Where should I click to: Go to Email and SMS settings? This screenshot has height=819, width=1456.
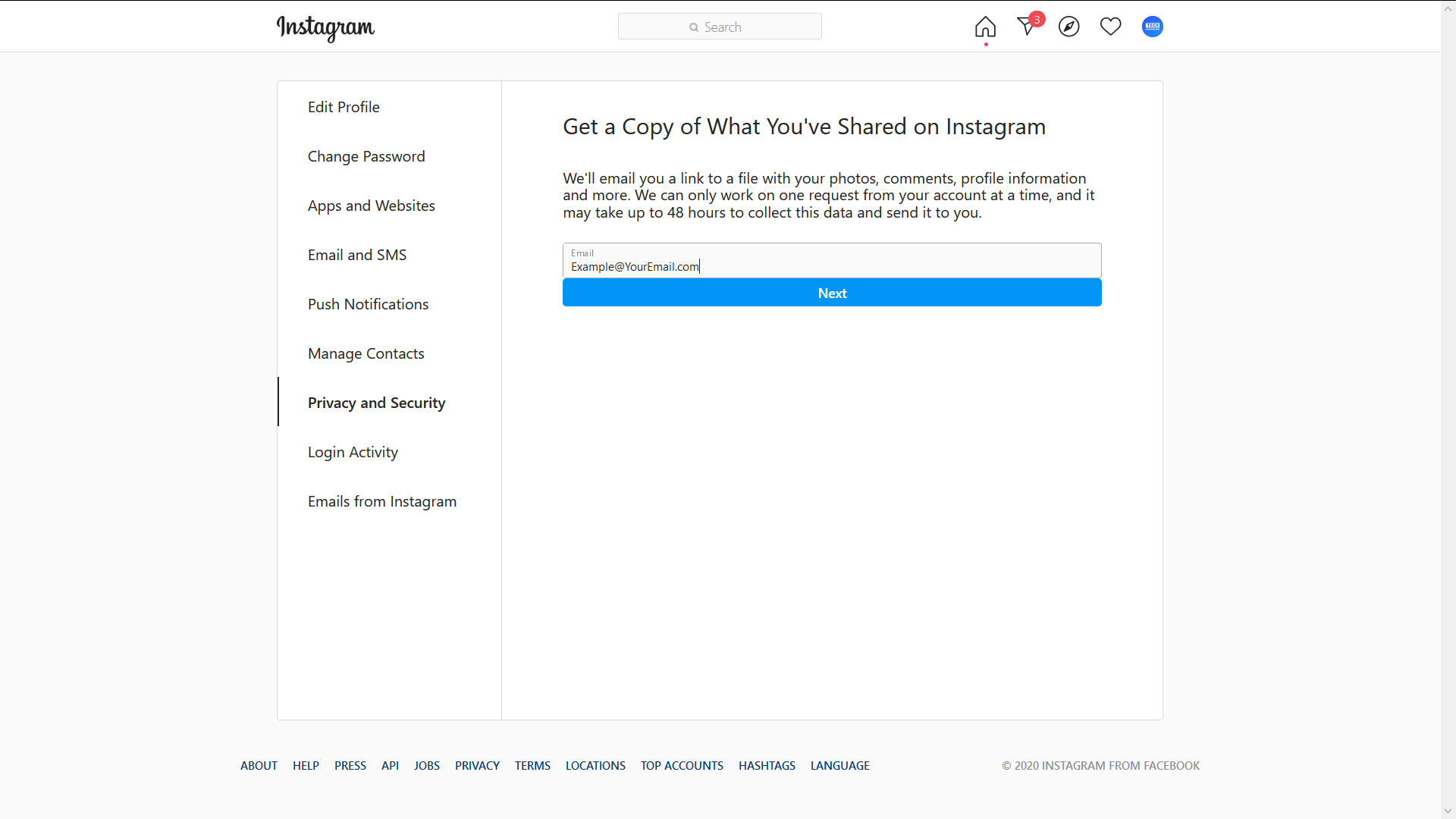[357, 255]
